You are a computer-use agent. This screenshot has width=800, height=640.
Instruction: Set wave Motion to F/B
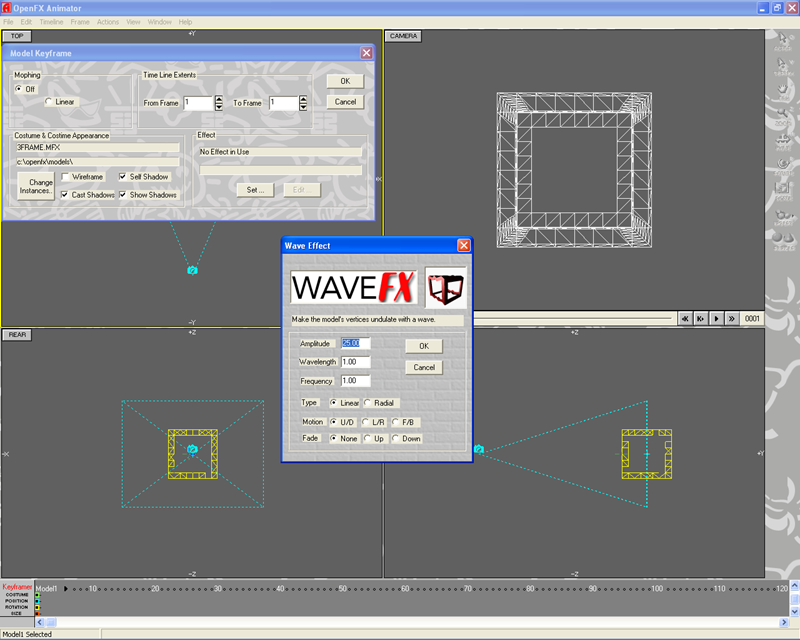[x=395, y=422]
